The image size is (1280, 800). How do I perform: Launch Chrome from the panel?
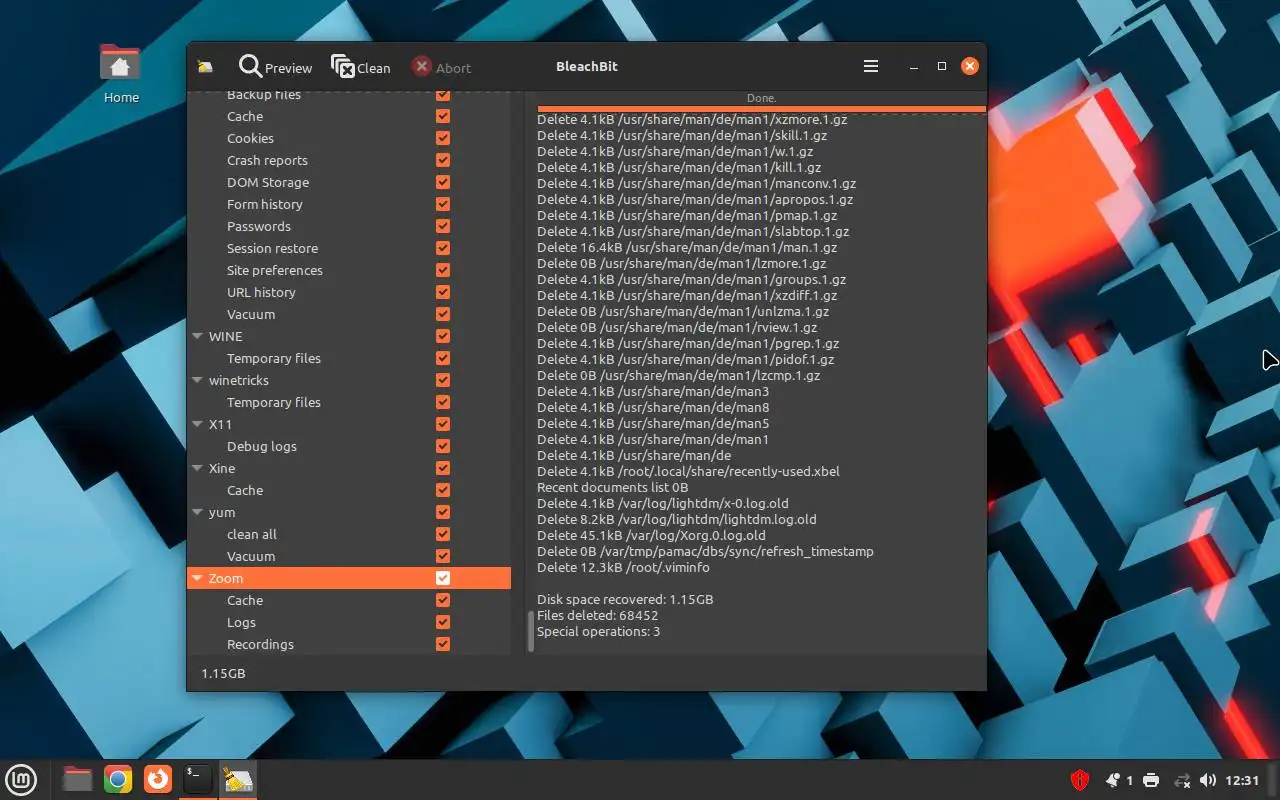point(118,779)
